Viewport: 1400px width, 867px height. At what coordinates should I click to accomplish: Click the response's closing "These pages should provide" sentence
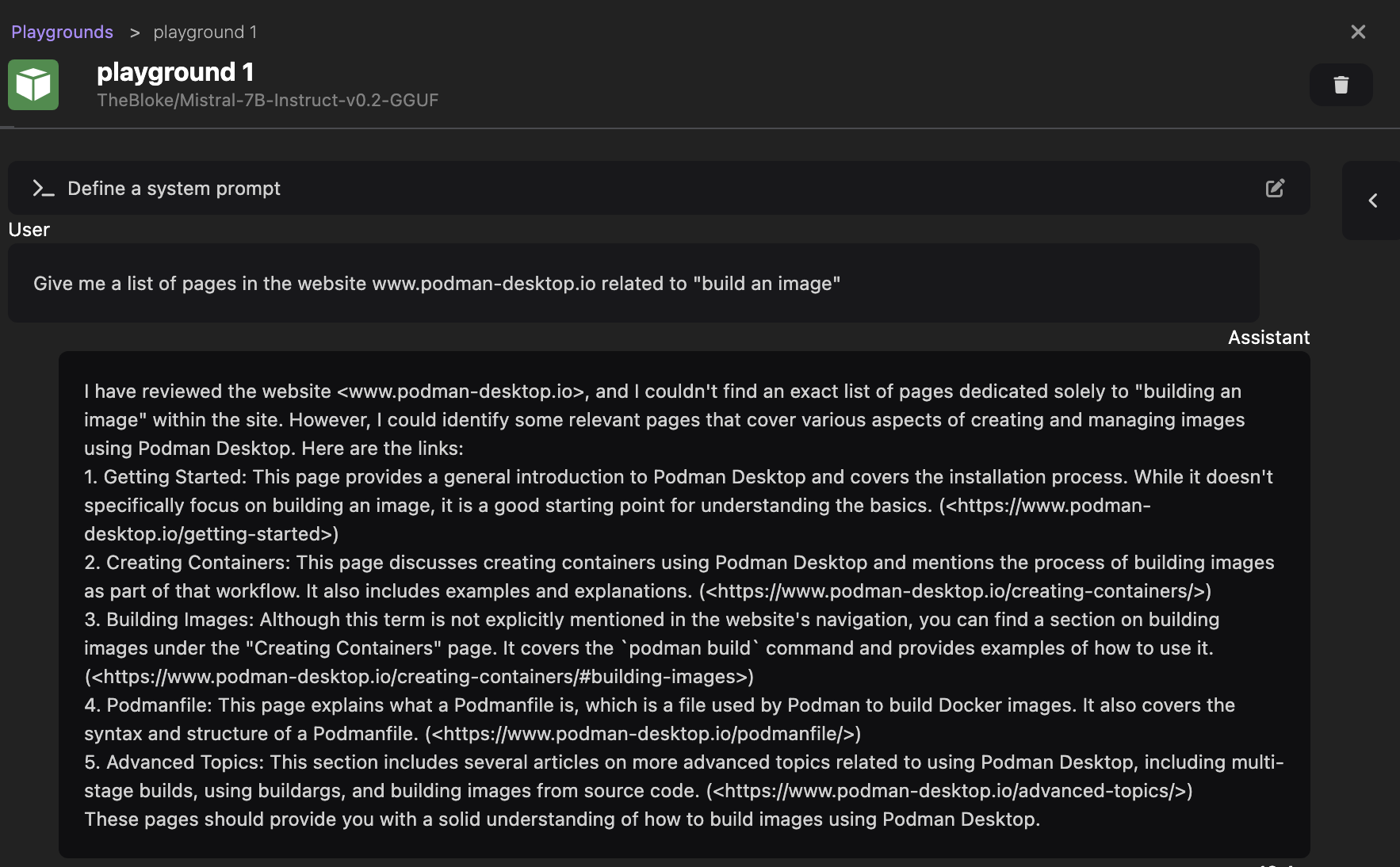coord(561,819)
